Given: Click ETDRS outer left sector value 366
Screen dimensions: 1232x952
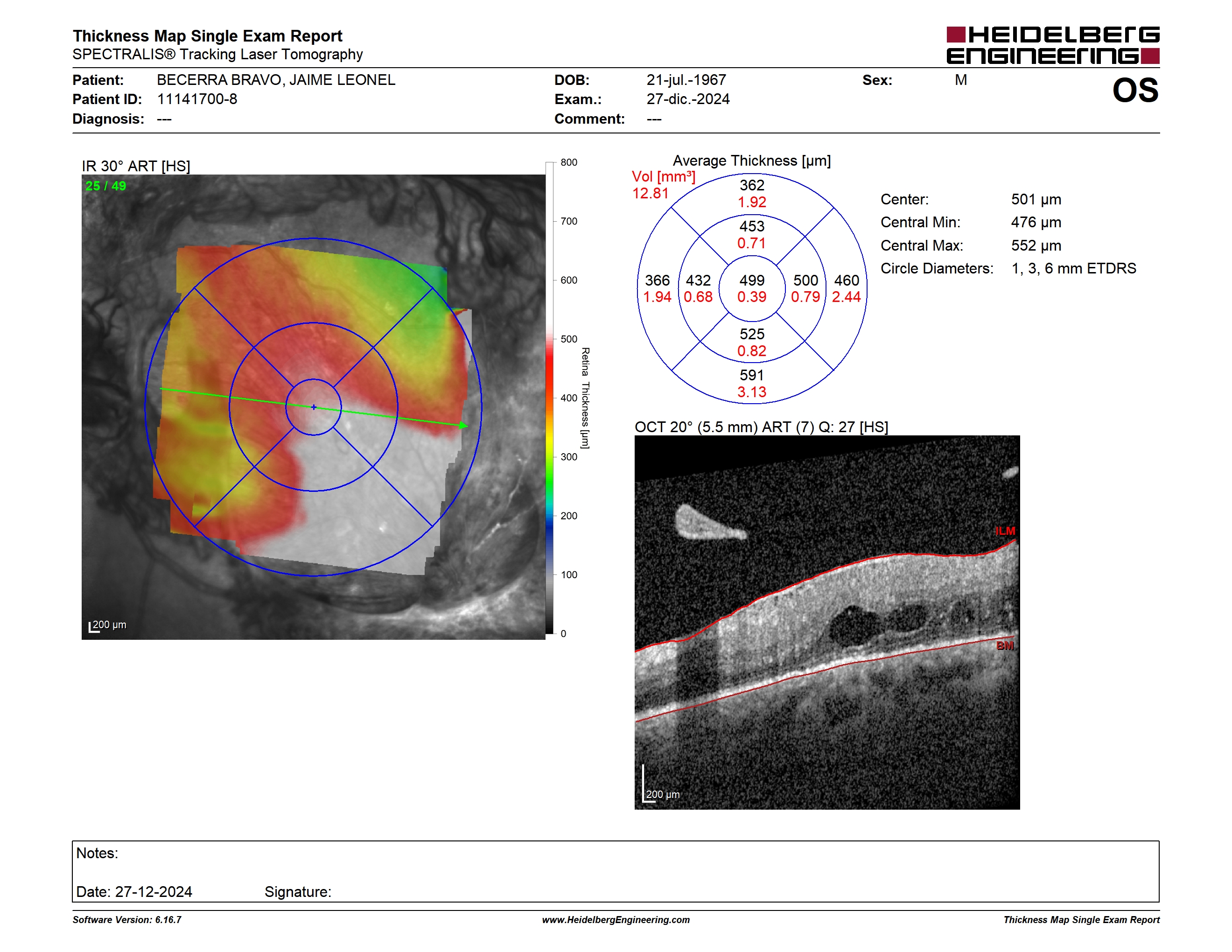Looking at the screenshot, I should [x=657, y=280].
